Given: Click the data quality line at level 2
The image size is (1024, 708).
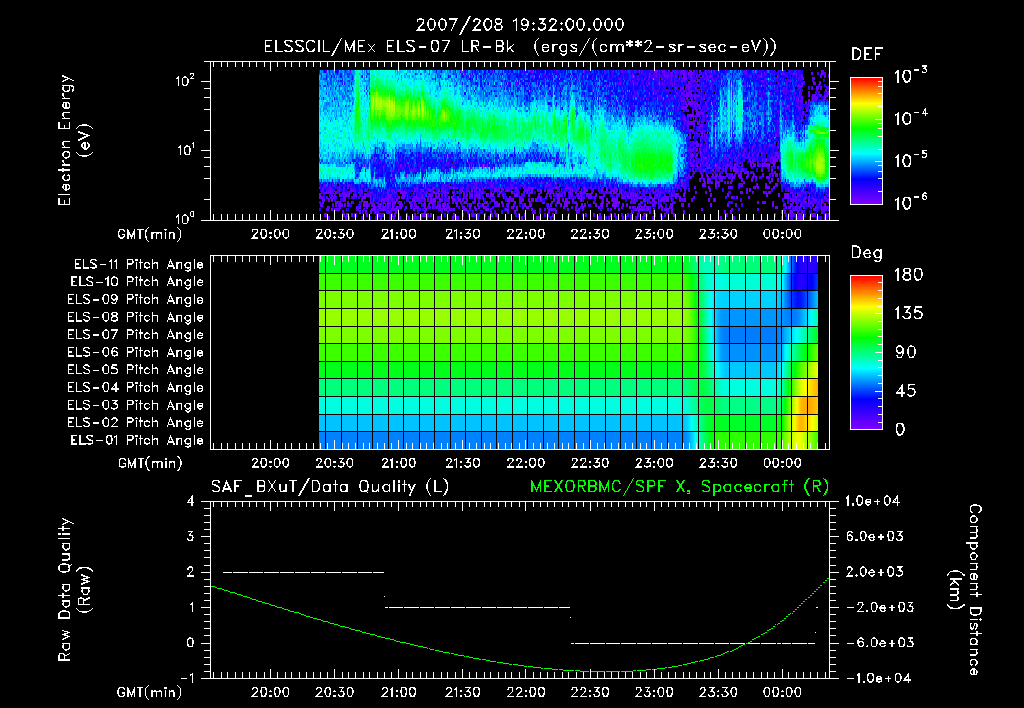Looking at the screenshot, I should point(304,572).
